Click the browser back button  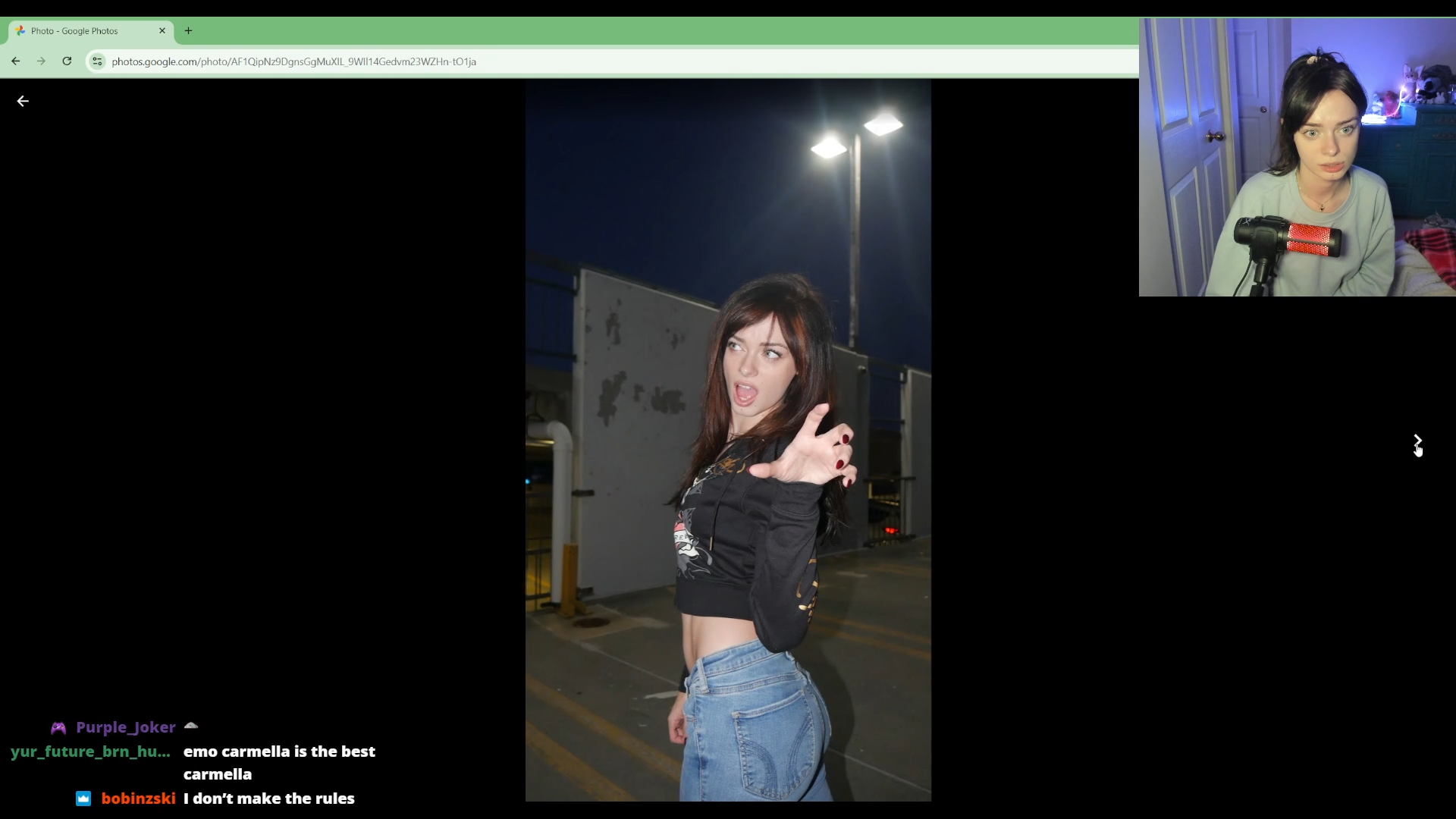tap(16, 61)
